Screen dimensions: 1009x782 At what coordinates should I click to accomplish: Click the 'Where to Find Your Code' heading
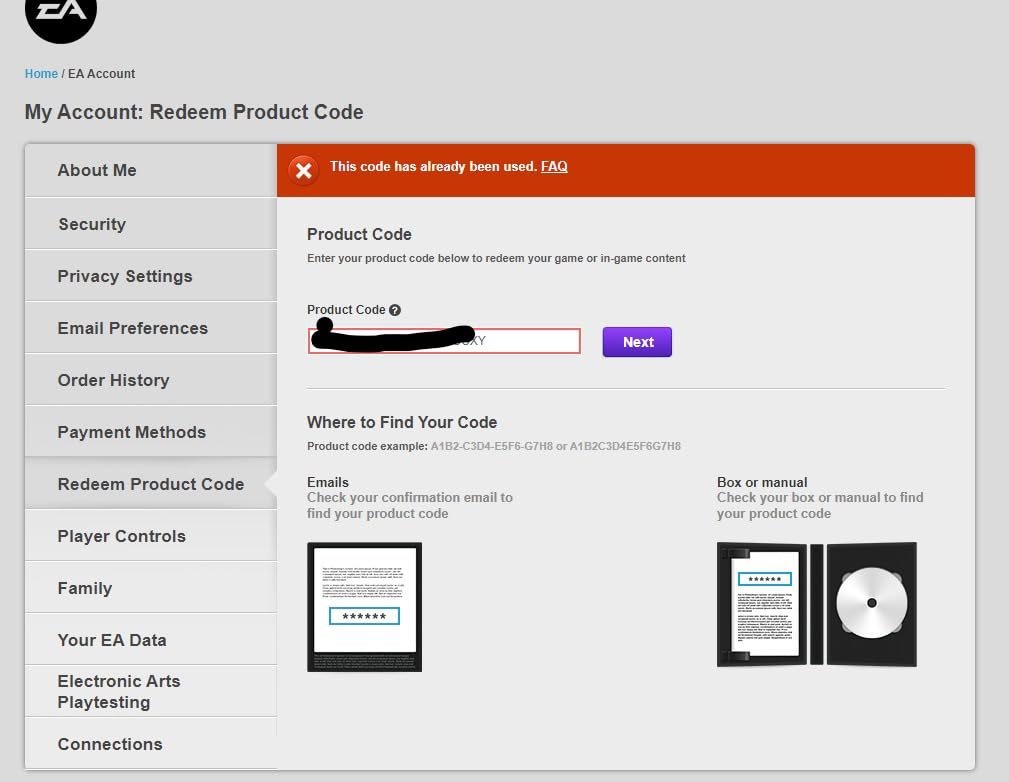(x=402, y=422)
